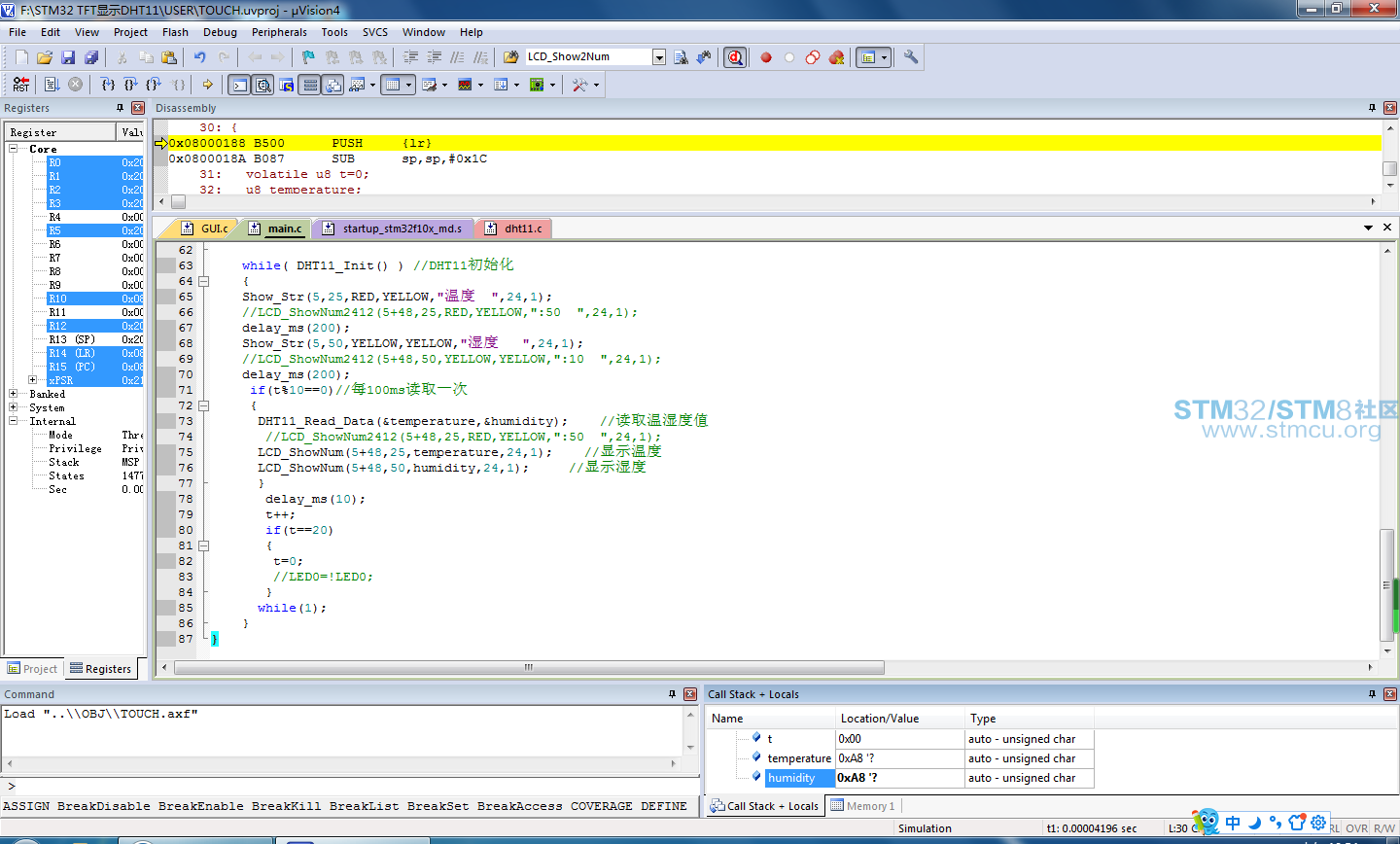
Task: Click the Open file folder icon
Action: pyautogui.click(x=45, y=57)
